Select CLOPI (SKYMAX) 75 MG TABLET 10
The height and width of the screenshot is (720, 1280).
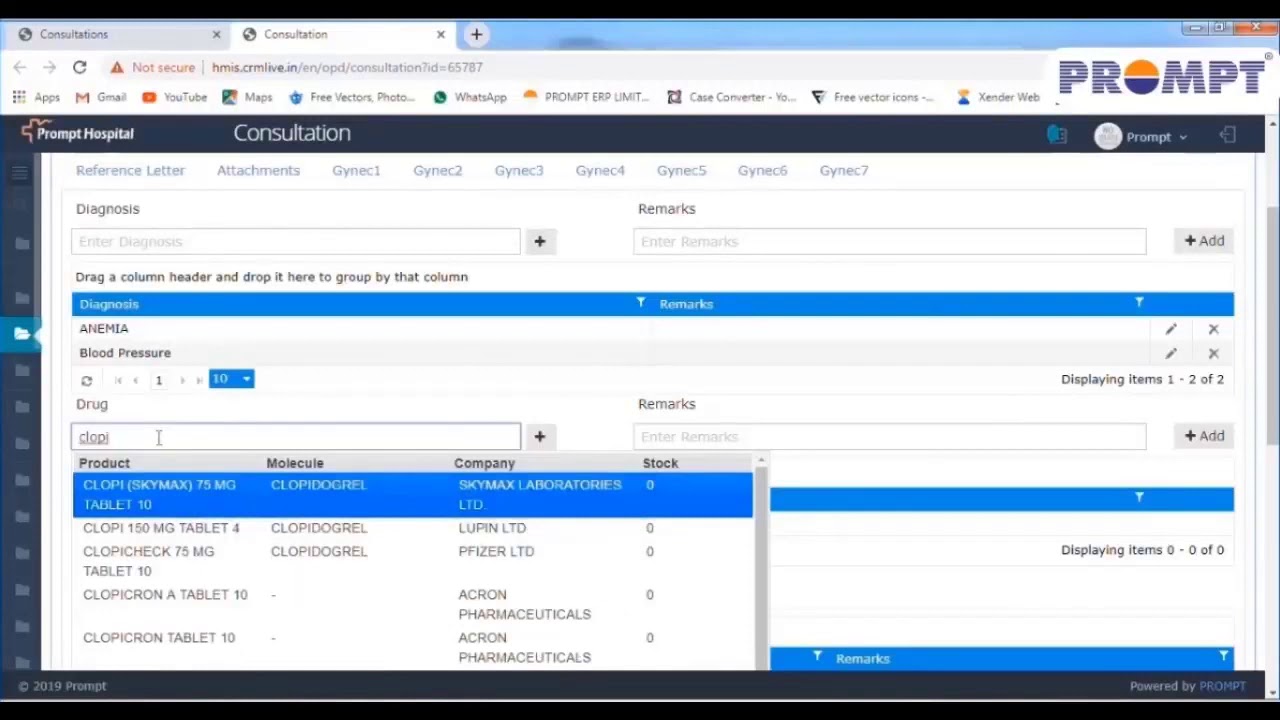[412, 495]
